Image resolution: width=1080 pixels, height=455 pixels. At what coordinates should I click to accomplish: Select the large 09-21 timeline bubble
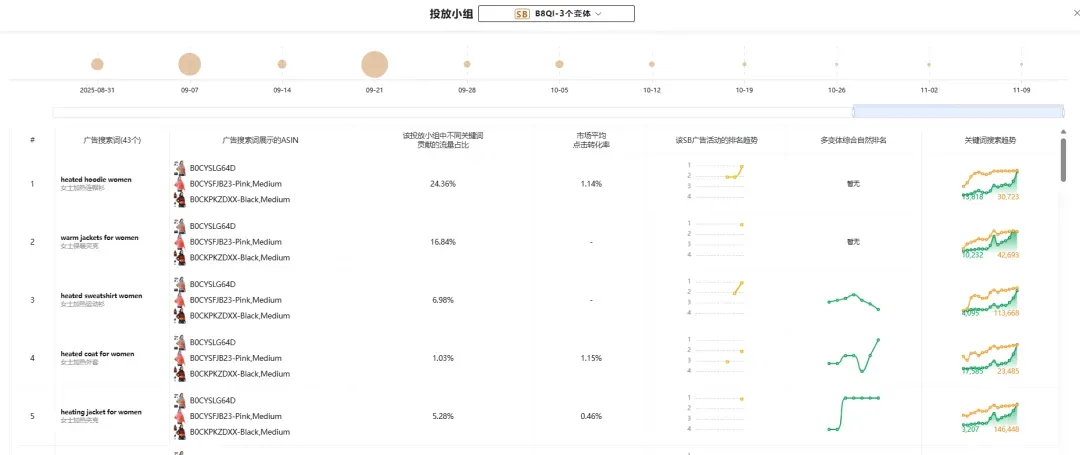375,65
